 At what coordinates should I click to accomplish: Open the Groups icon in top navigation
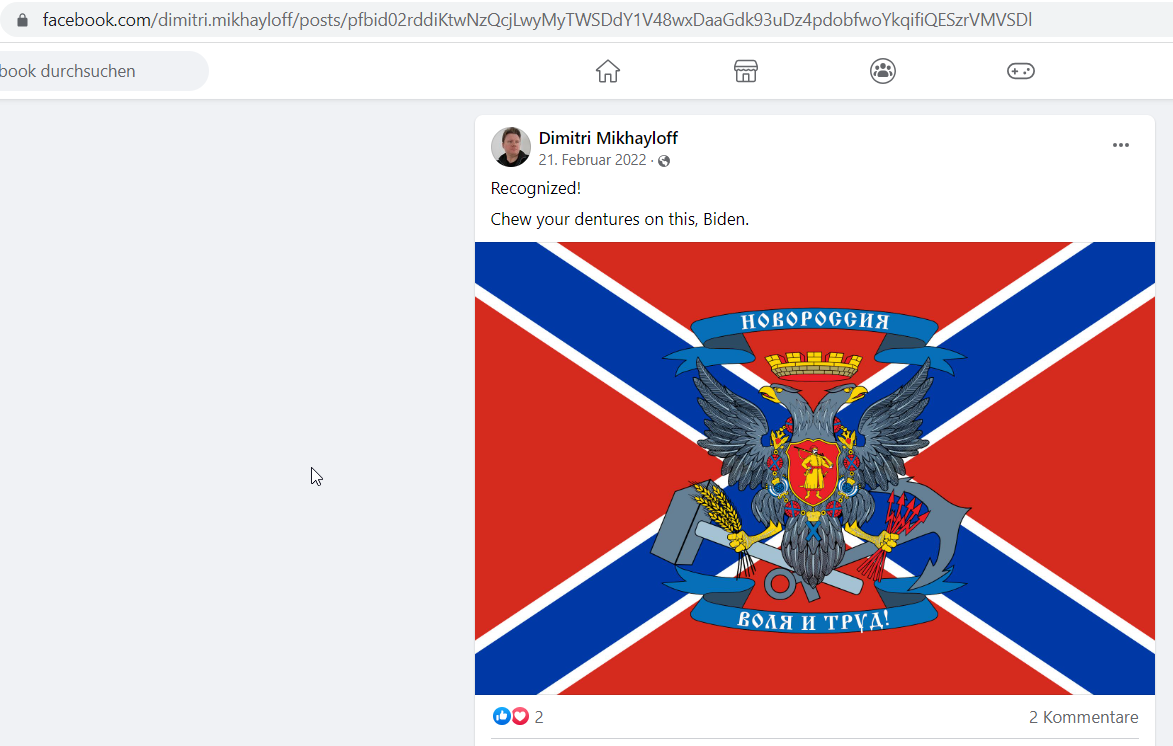pos(883,71)
